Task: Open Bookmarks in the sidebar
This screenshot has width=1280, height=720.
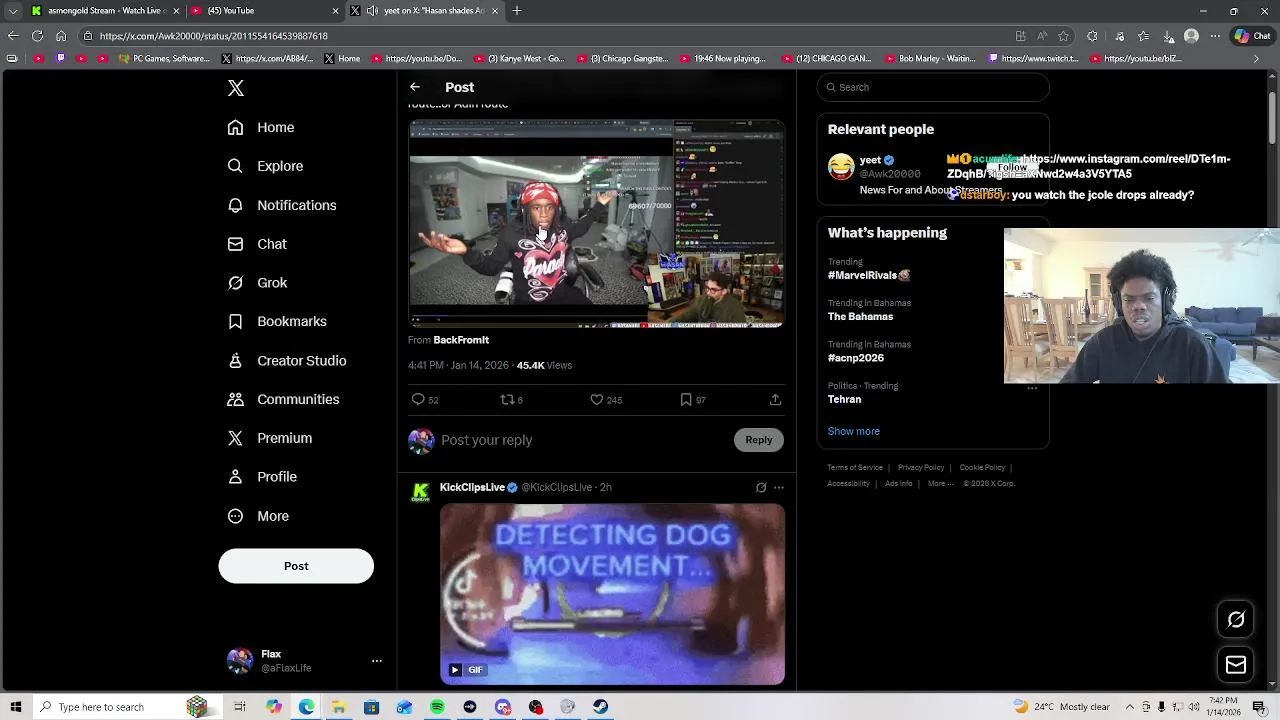Action: click(x=277, y=321)
